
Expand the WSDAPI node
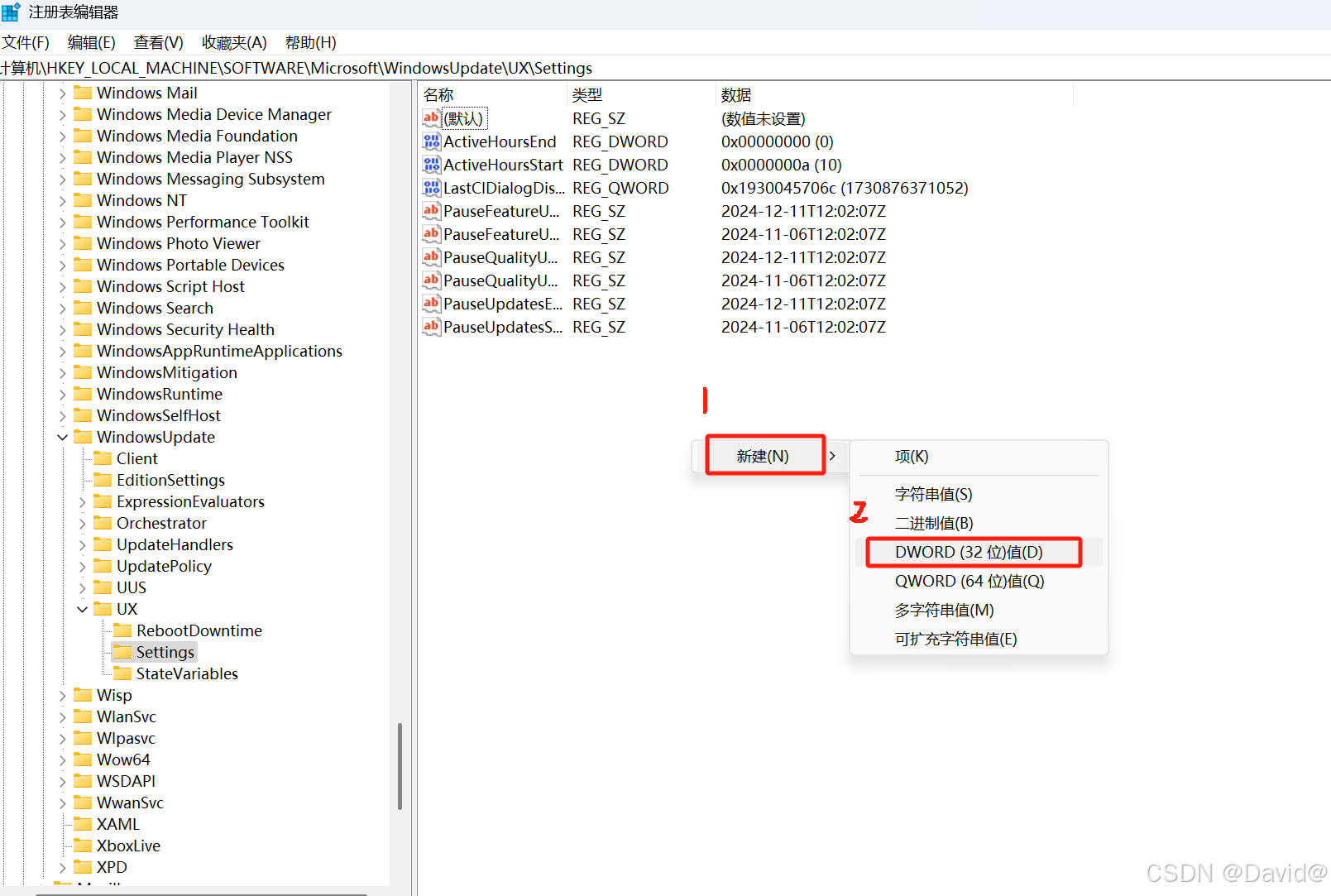(x=62, y=781)
